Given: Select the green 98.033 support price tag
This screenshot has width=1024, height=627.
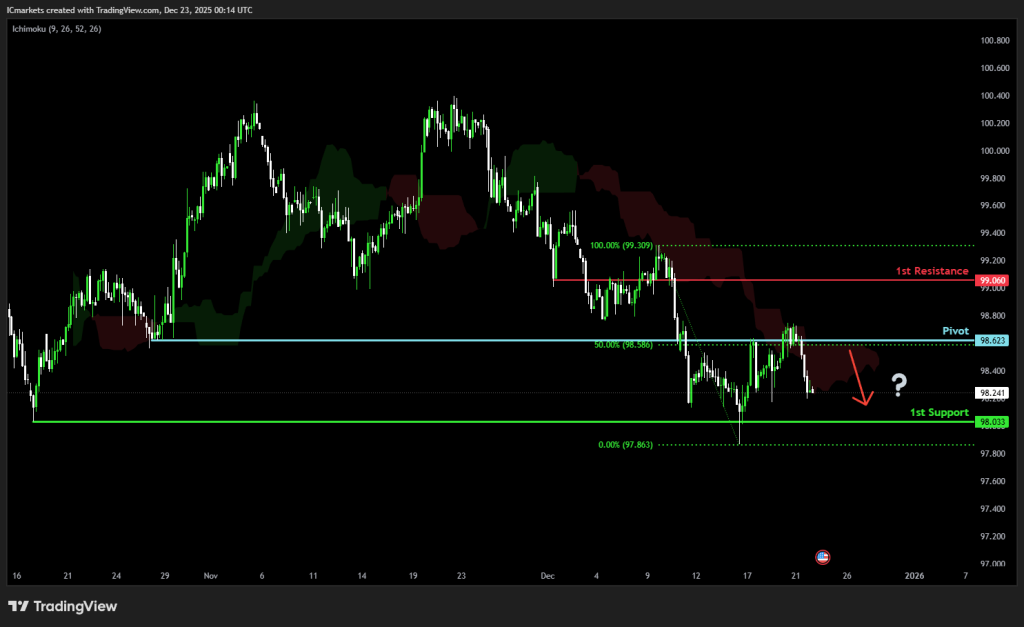Looking at the screenshot, I should [x=993, y=422].
